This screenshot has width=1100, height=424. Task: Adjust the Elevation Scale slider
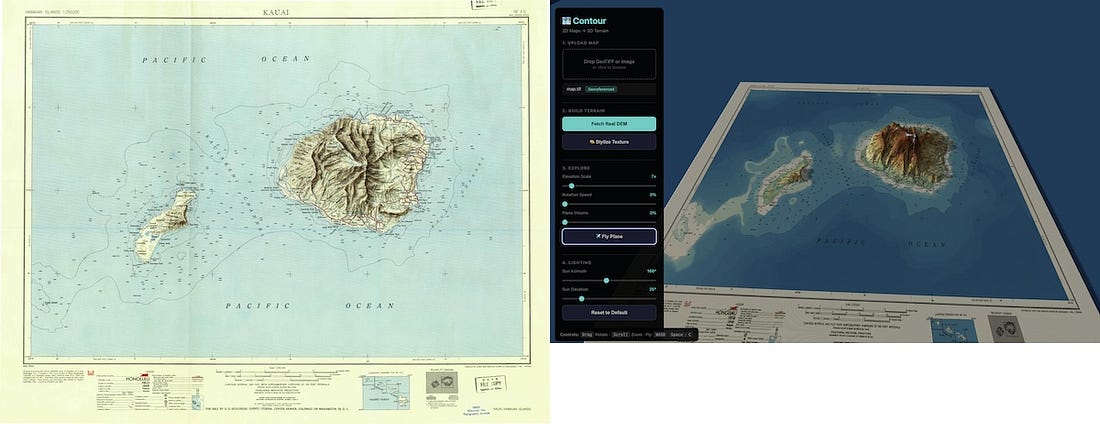(609, 186)
